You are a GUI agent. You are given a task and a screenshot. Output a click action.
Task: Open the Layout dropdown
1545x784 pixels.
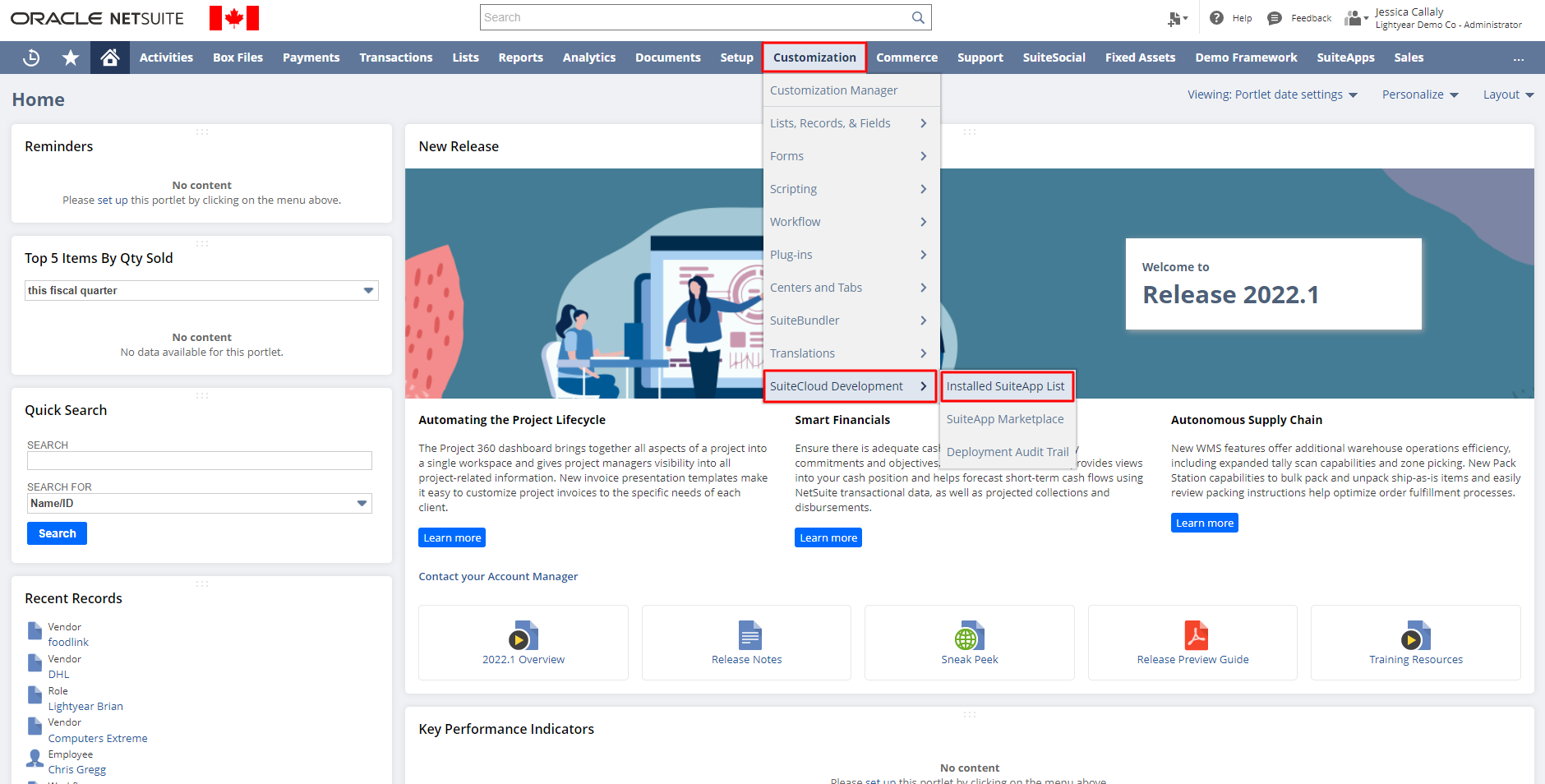[1508, 95]
